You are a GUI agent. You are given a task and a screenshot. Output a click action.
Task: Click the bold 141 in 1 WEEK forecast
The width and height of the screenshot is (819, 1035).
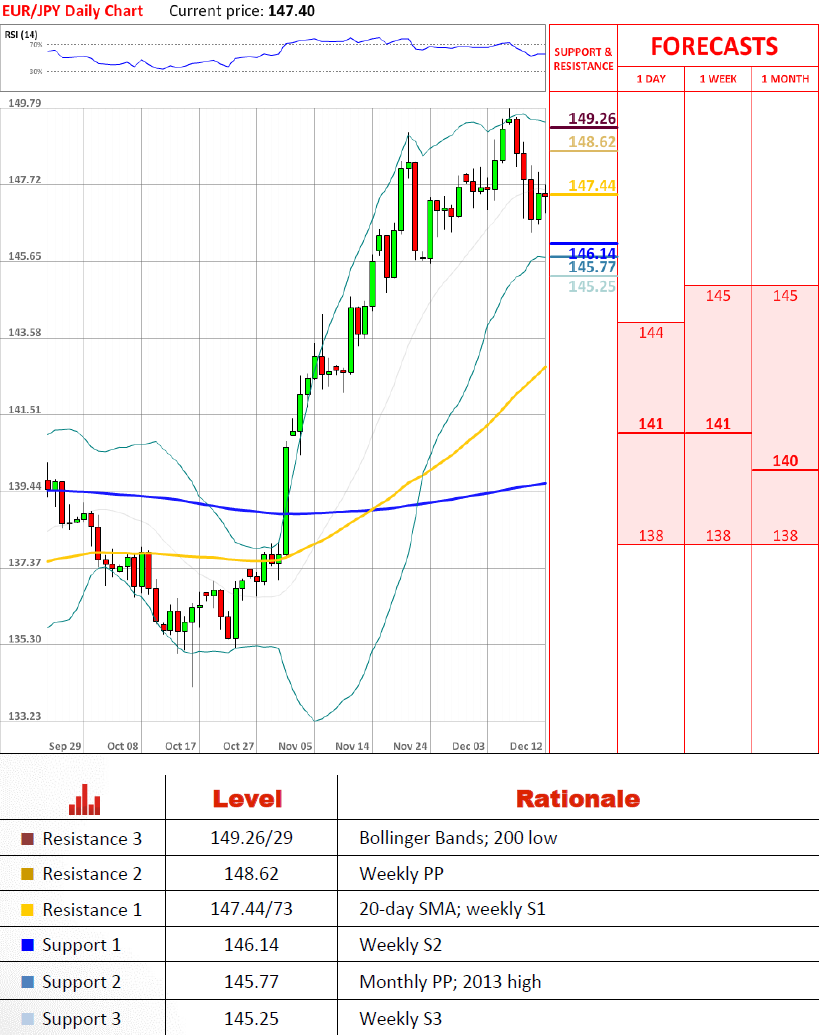tap(718, 424)
